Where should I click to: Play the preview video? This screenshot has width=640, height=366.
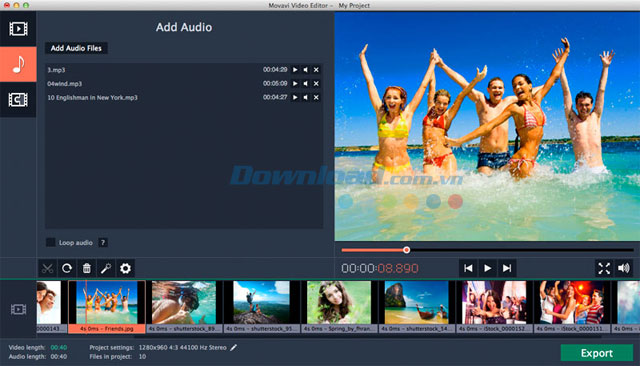point(487,268)
